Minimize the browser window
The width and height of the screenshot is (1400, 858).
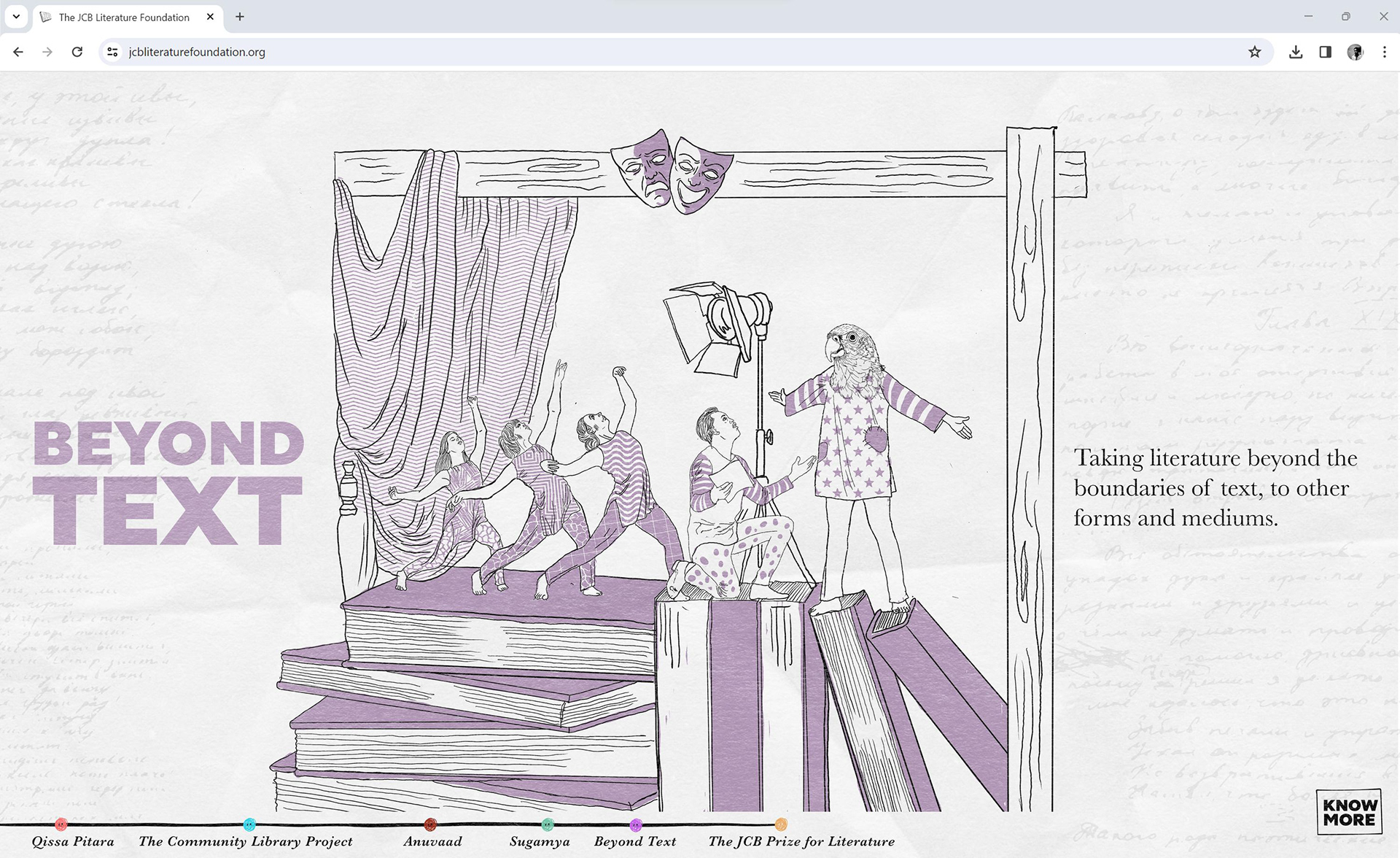pos(1308,16)
